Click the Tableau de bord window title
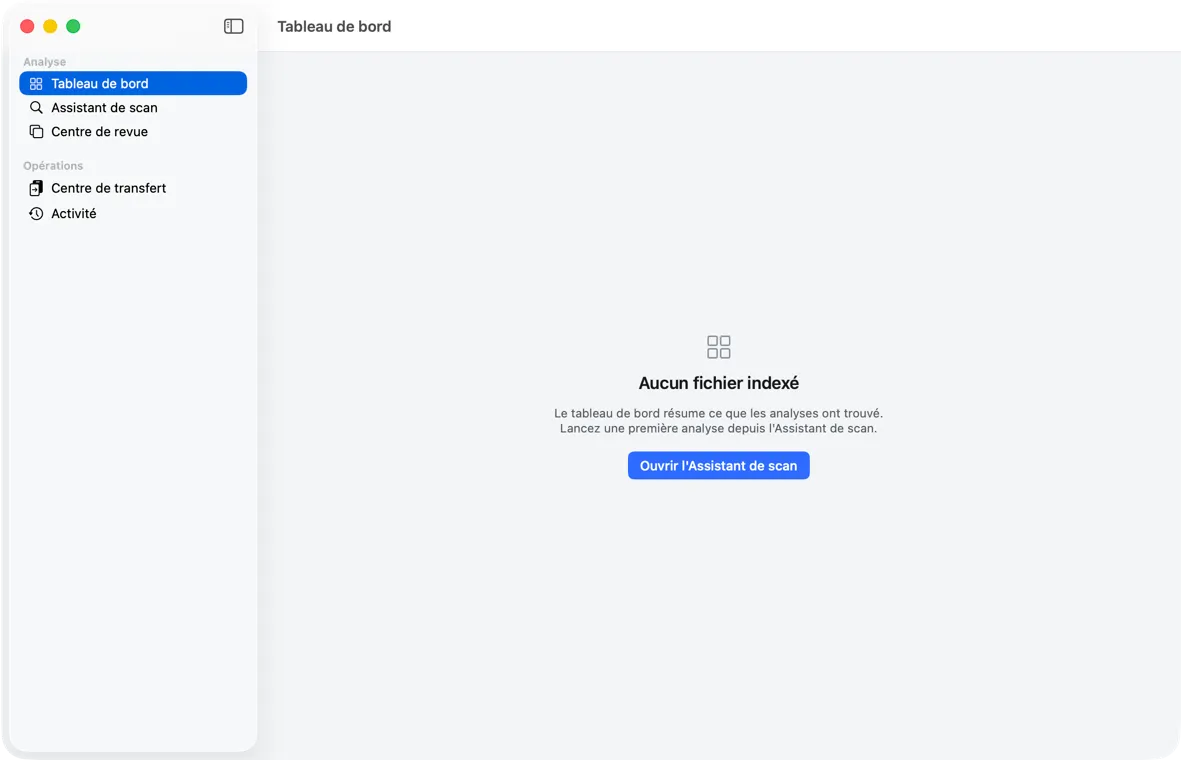The width and height of the screenshot is (1181, 760). click(334, 26)
